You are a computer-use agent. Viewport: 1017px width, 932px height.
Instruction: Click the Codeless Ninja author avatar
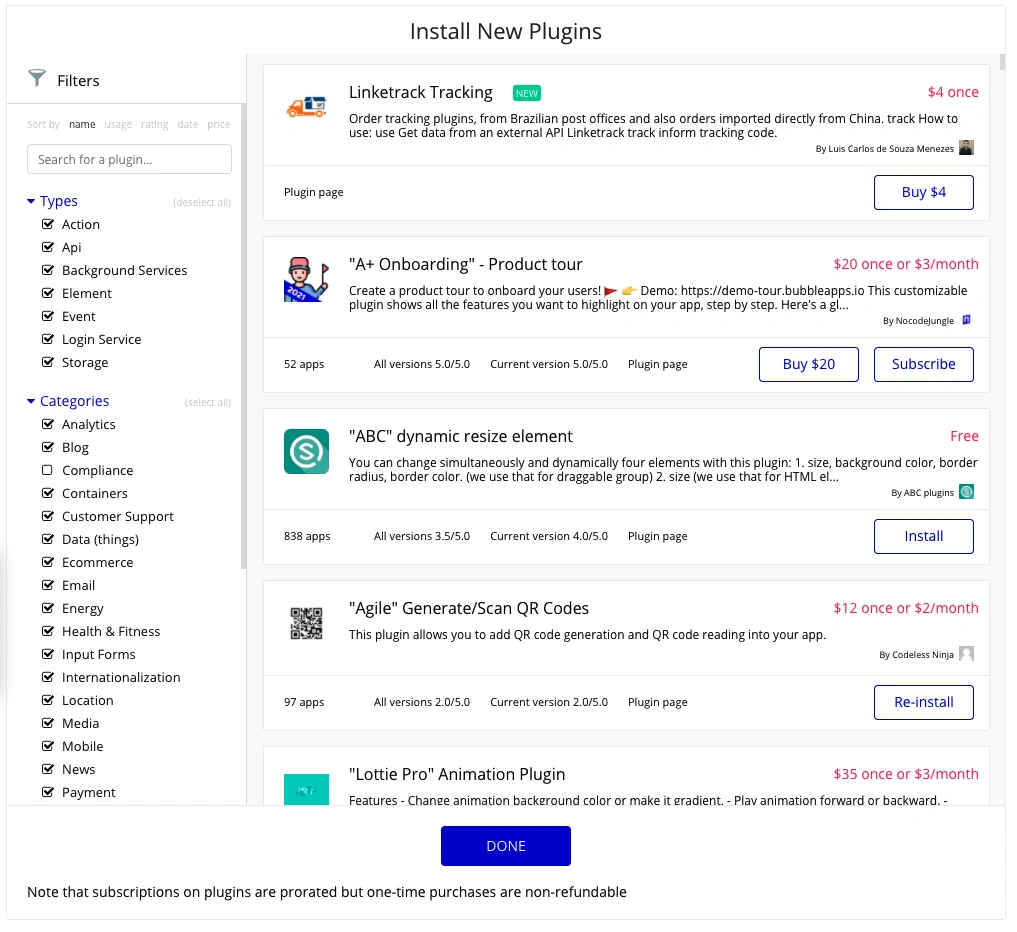[x=966, y=654]
